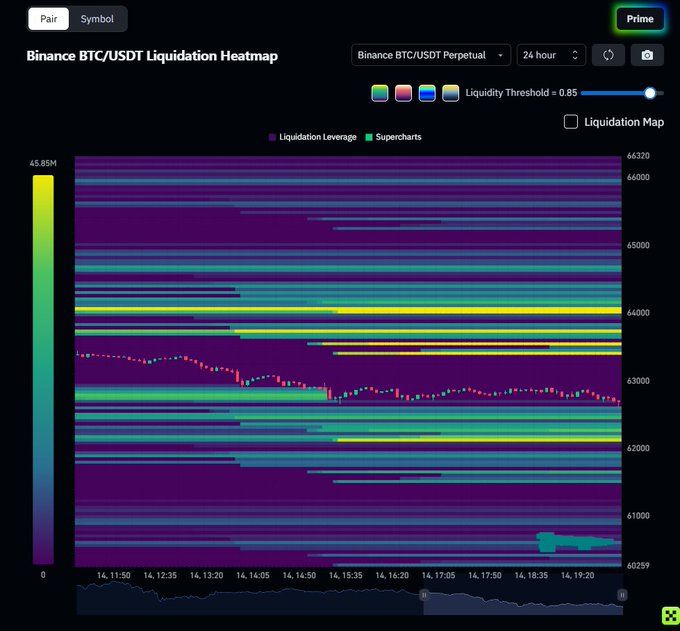
Task: Select the blue-cyan color scheme swatch
Action: coord(427,93)
